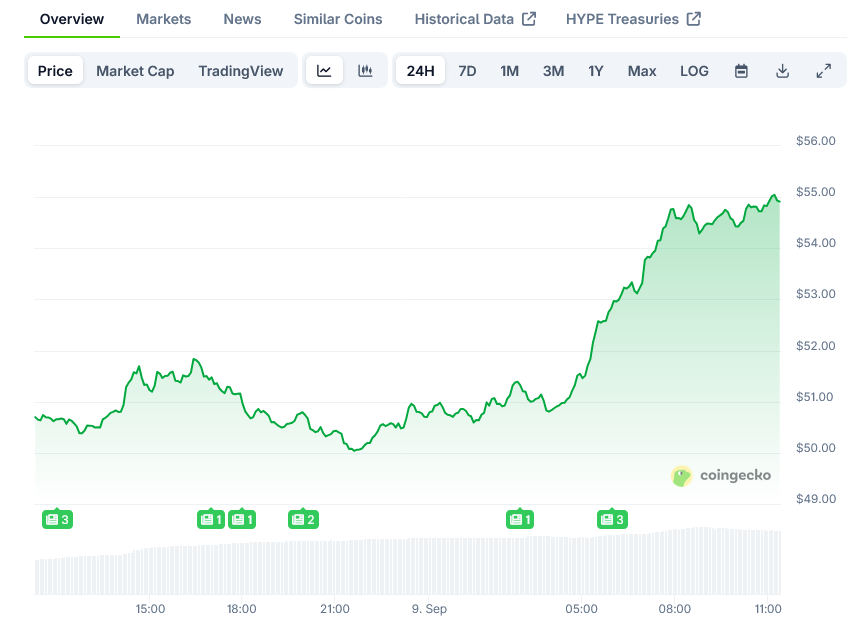Viewport: 847px width, 622px height.
Task: Open the Markets tab
Action: point(163,19)
